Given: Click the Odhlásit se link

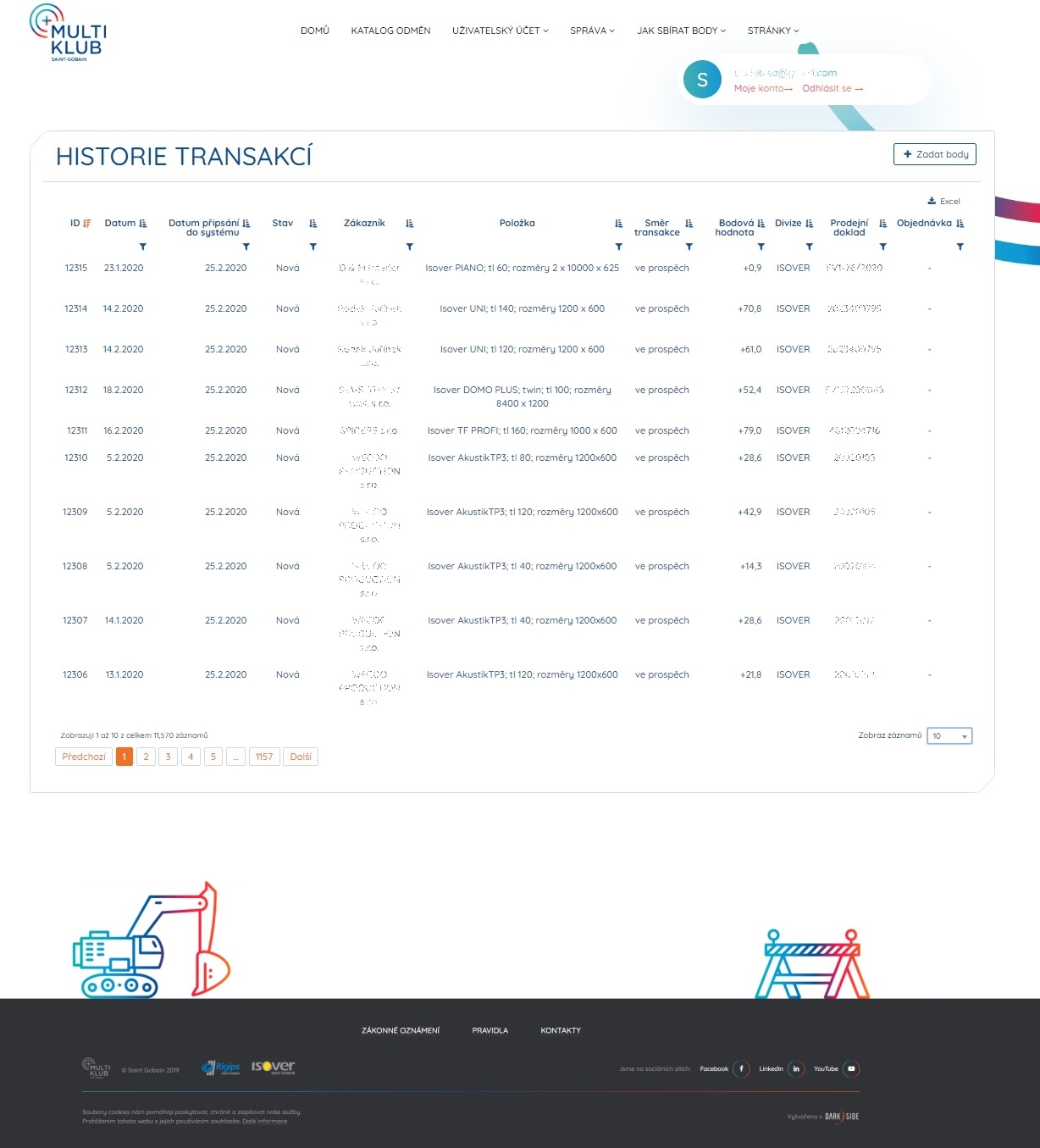Looking at the screenshot, I should coord(832,88).
